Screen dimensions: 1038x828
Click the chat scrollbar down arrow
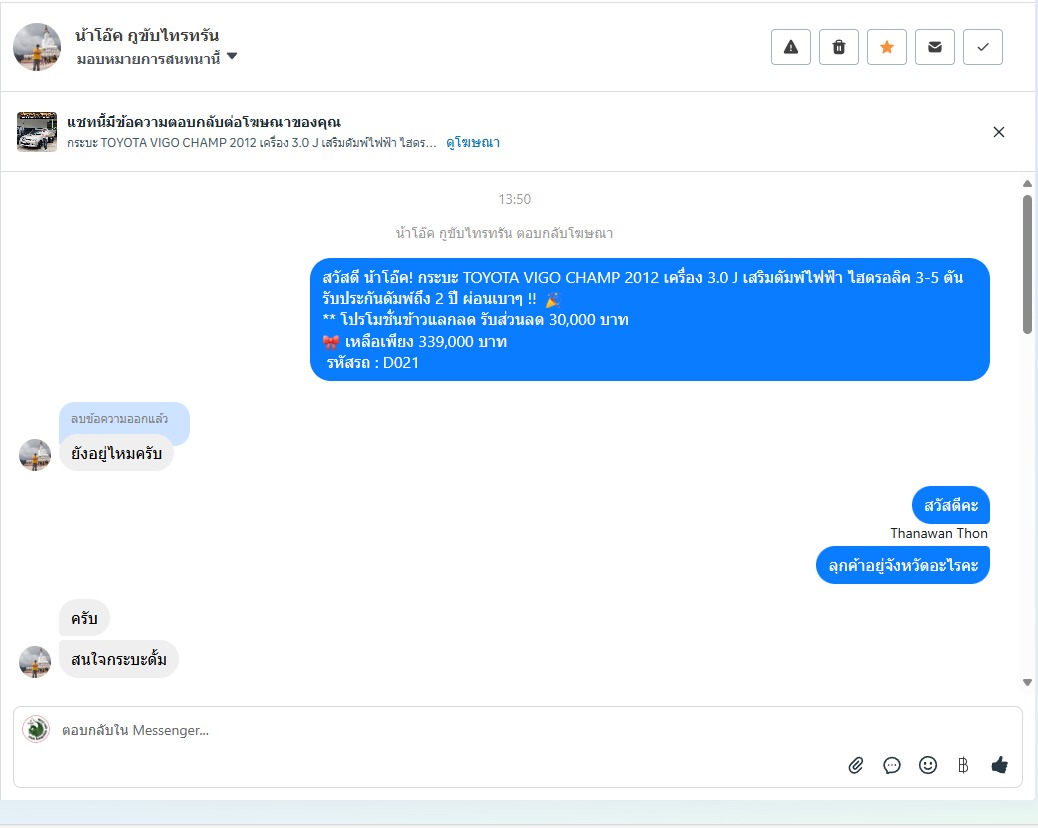pyautogui.click(x=1027, y=682)
